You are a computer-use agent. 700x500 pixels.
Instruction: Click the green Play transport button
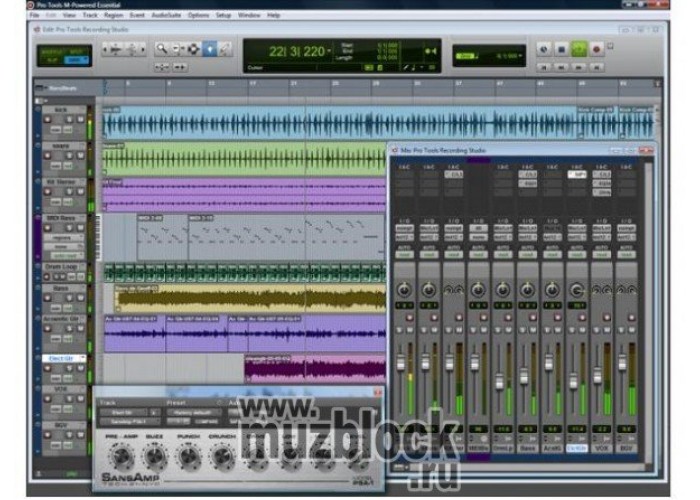point(579,49)
